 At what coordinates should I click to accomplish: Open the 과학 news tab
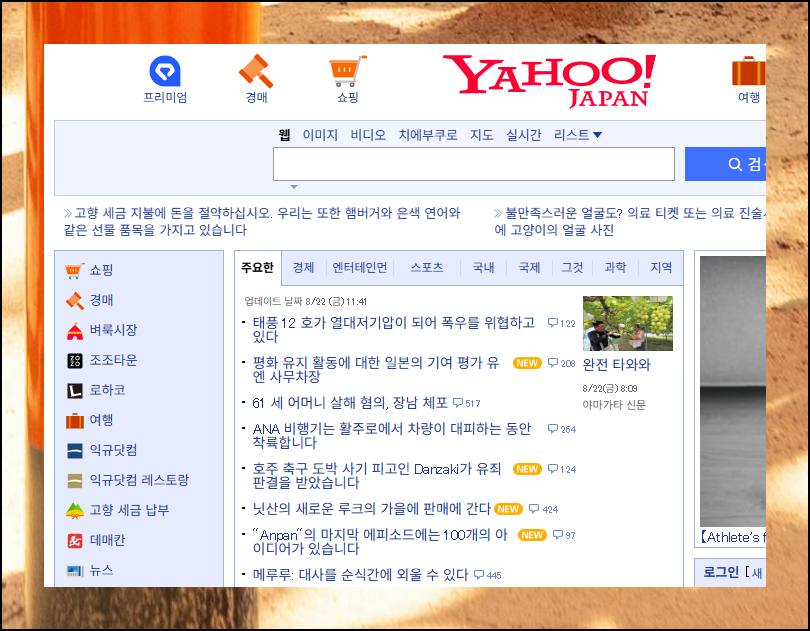(615, 268)
